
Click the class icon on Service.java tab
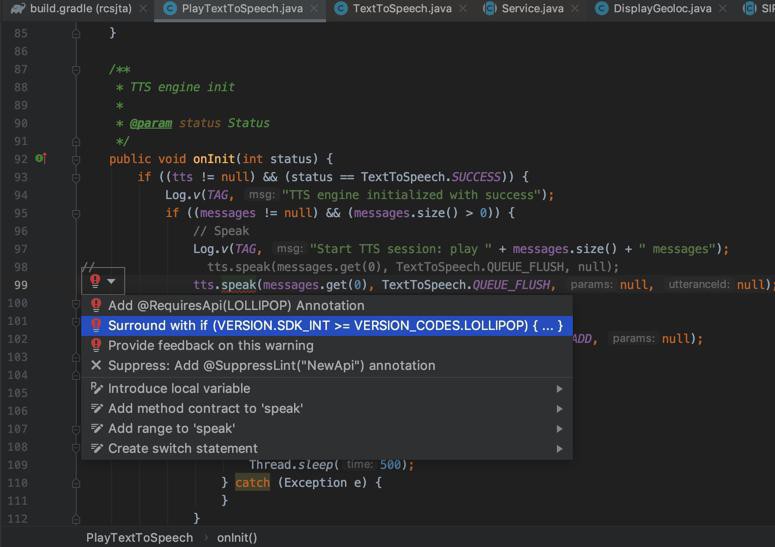pos(489,8)
